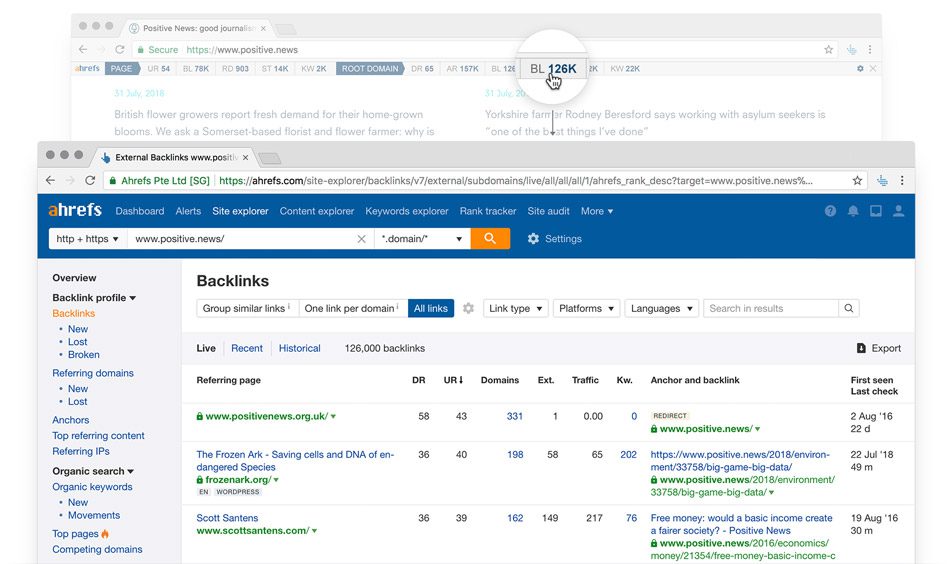The width and height of the screenshot is (952, 564).
Task: Expand the More menu in header
Action: pos(597,211)
